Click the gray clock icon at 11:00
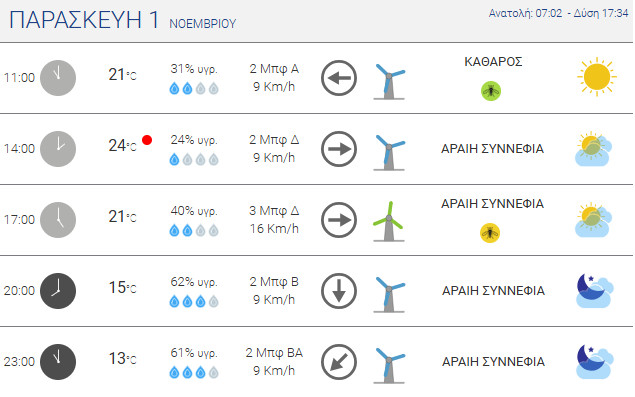This screenshot has width=635, height=397. [x=58, y=78]
